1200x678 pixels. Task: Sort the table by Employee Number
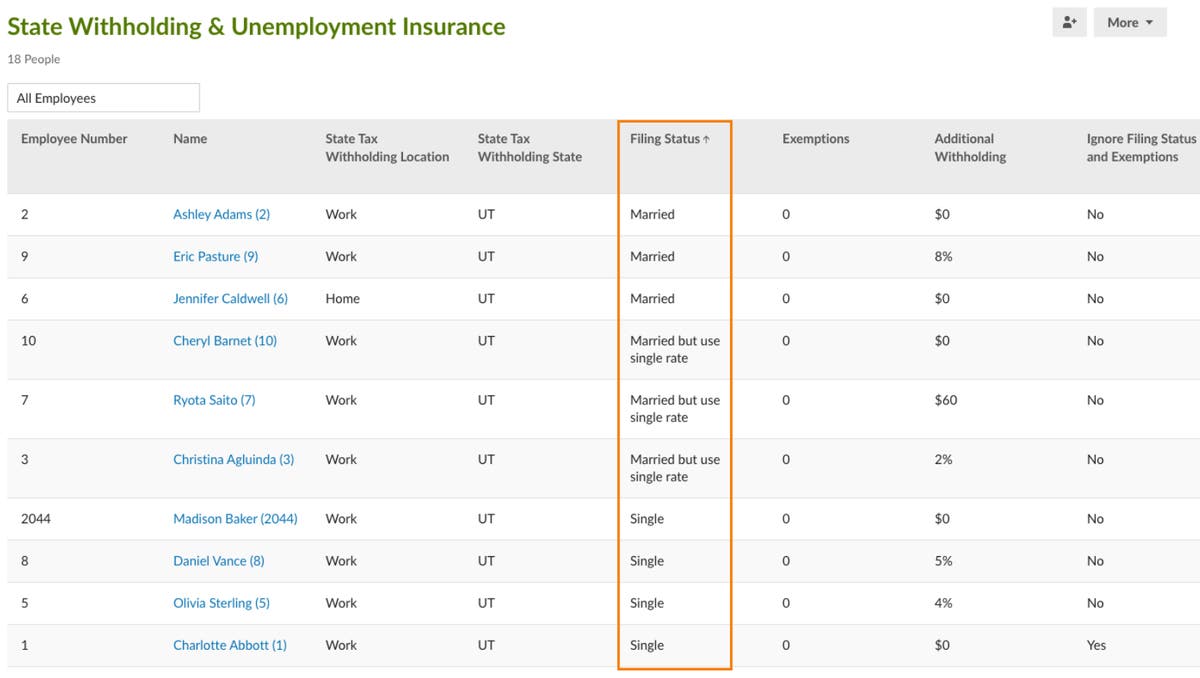[x=74, y=138]
